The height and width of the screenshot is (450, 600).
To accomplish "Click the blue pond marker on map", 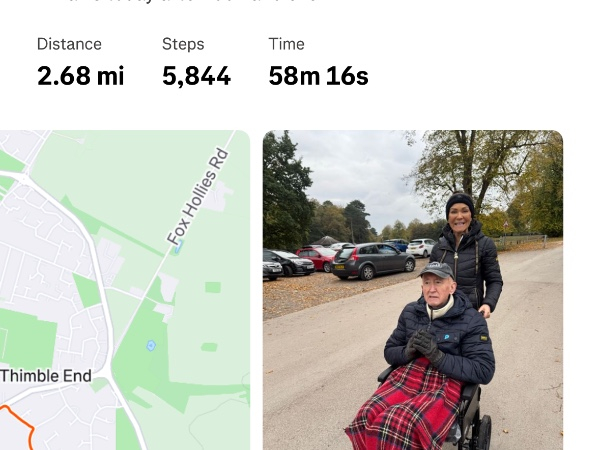I will 151,346.
